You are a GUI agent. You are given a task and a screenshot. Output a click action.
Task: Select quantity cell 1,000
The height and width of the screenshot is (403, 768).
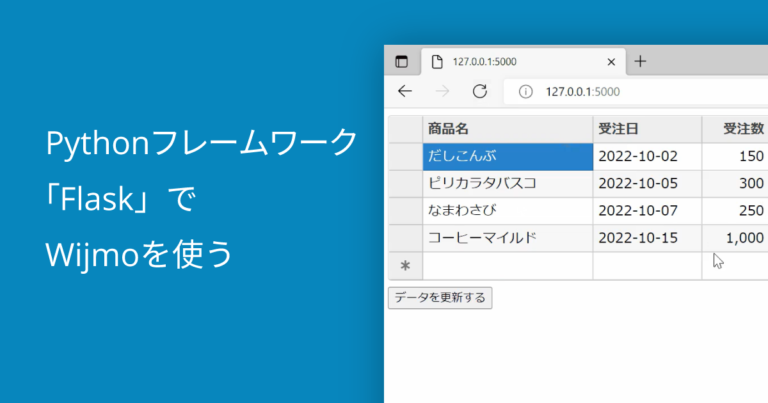coord(735,238)
